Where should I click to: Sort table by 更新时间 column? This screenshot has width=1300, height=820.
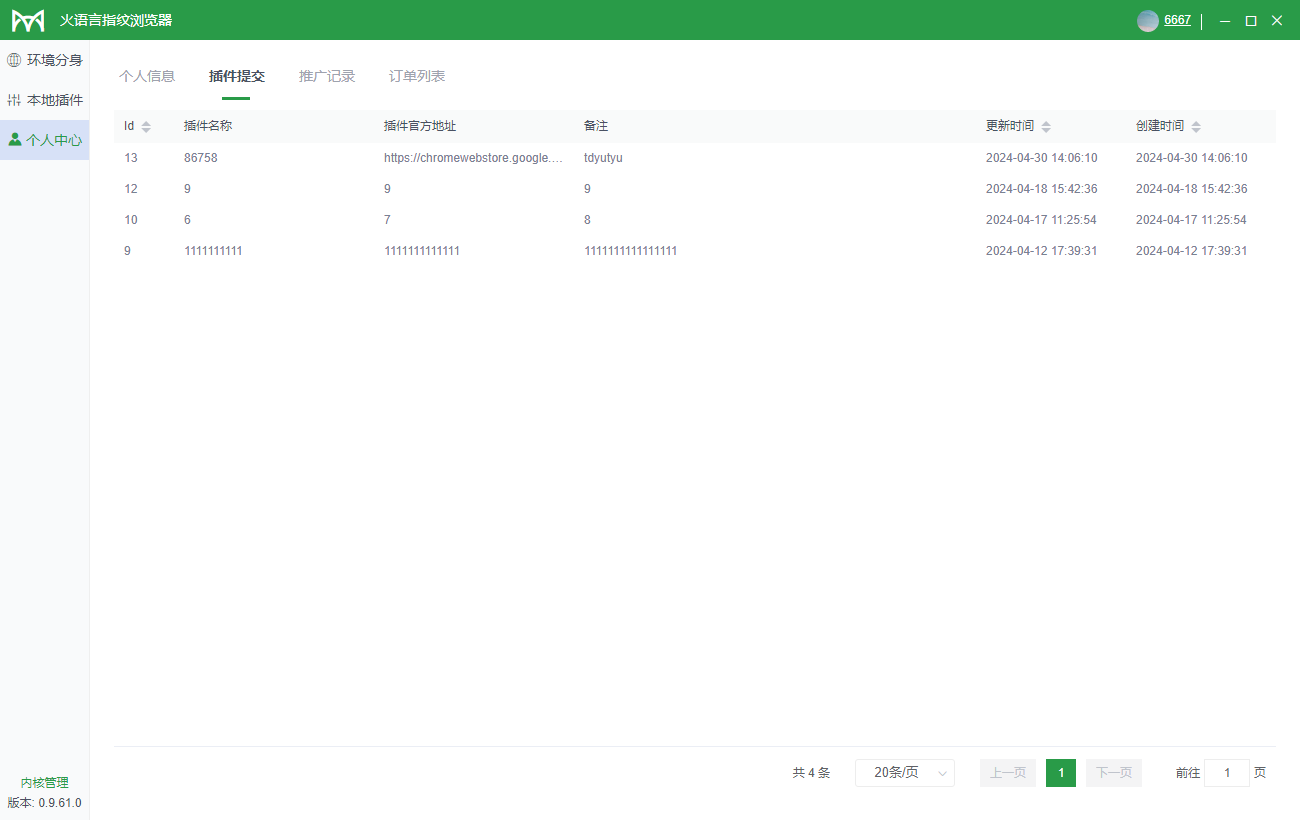pyautogui.click(x=1046, y=127)
